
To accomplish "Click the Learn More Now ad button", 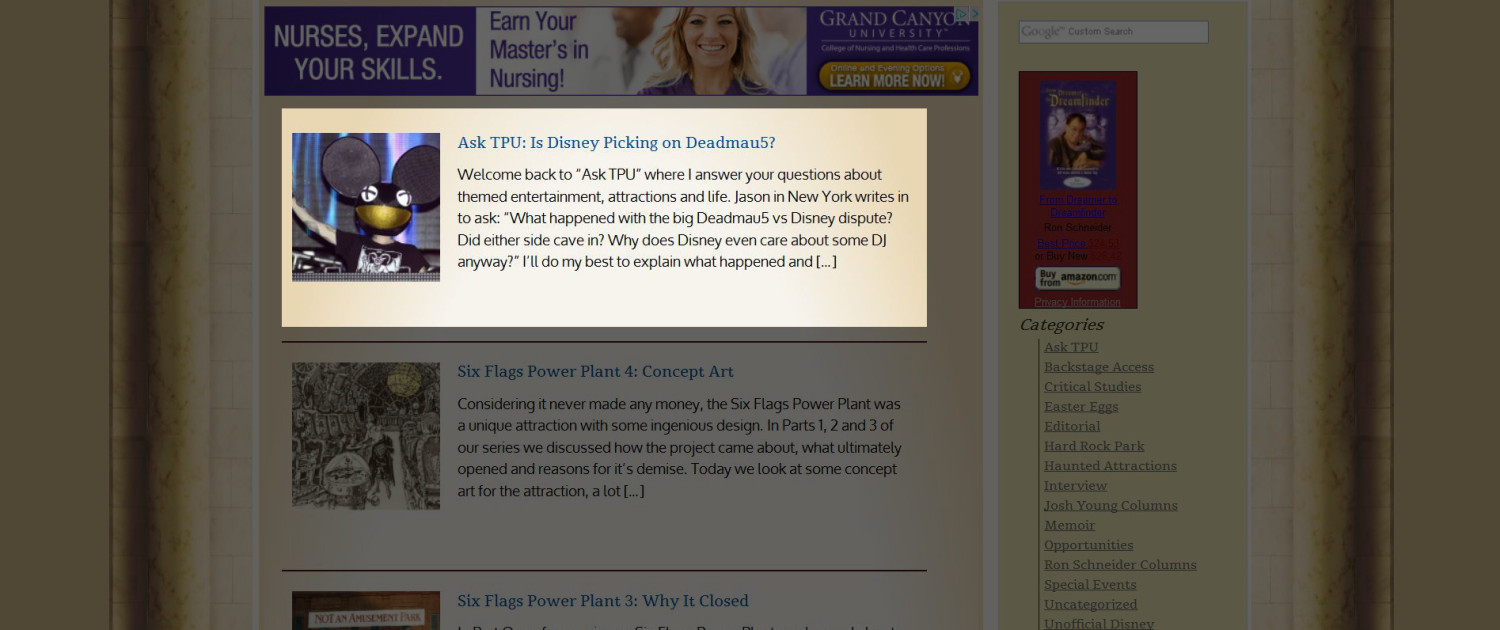I will 894,77.
